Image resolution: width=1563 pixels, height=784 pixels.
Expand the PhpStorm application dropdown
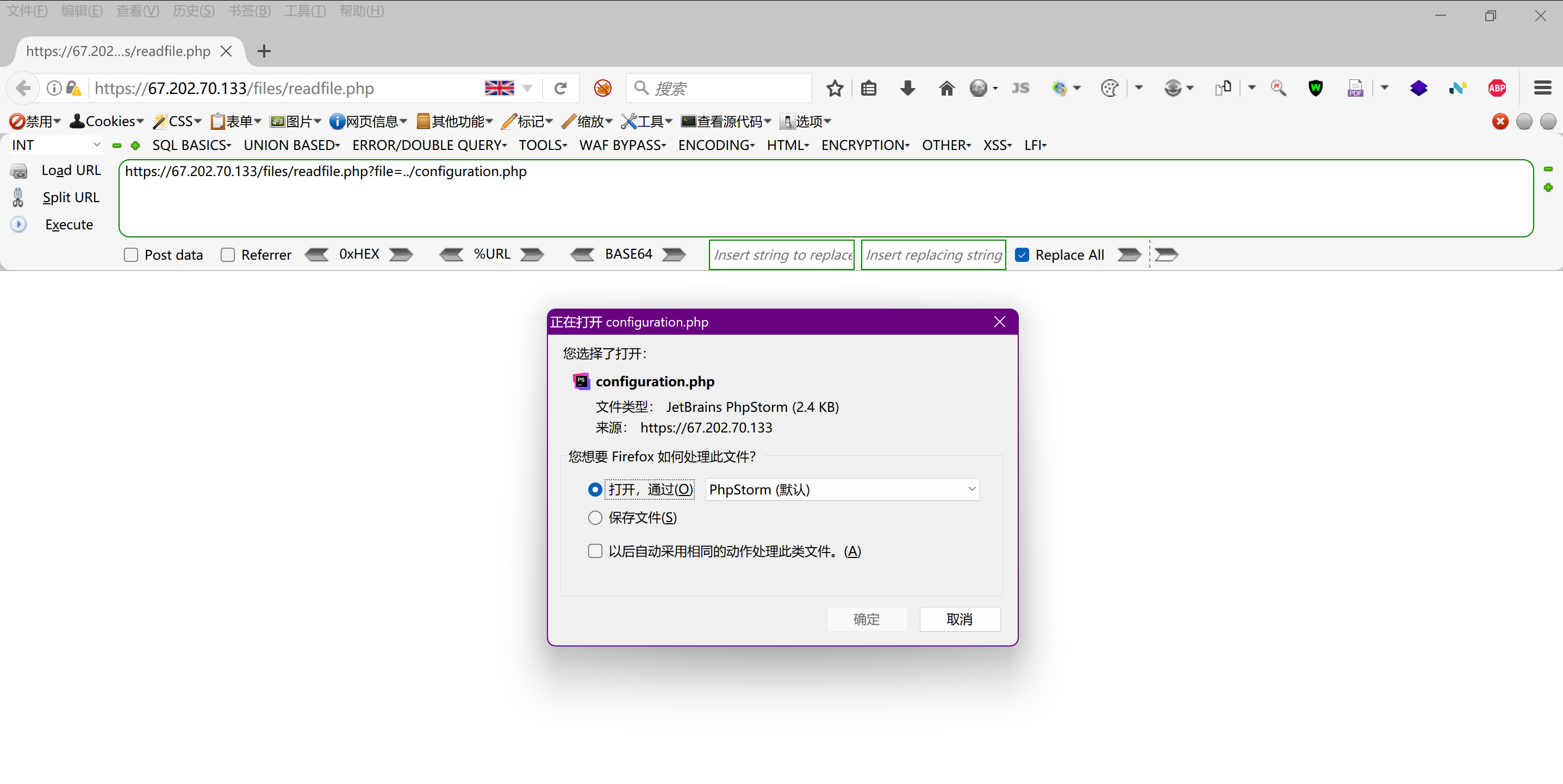pos(842,490)
